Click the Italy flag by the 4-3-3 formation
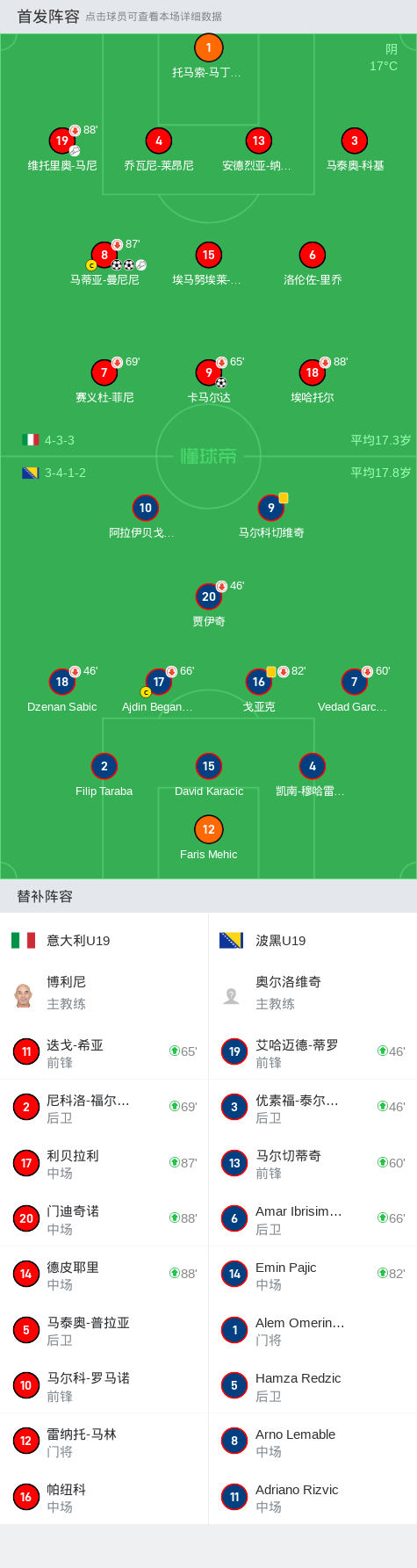Image resolution: width=417 pixels, height=1568 pixels. [30, 440]
